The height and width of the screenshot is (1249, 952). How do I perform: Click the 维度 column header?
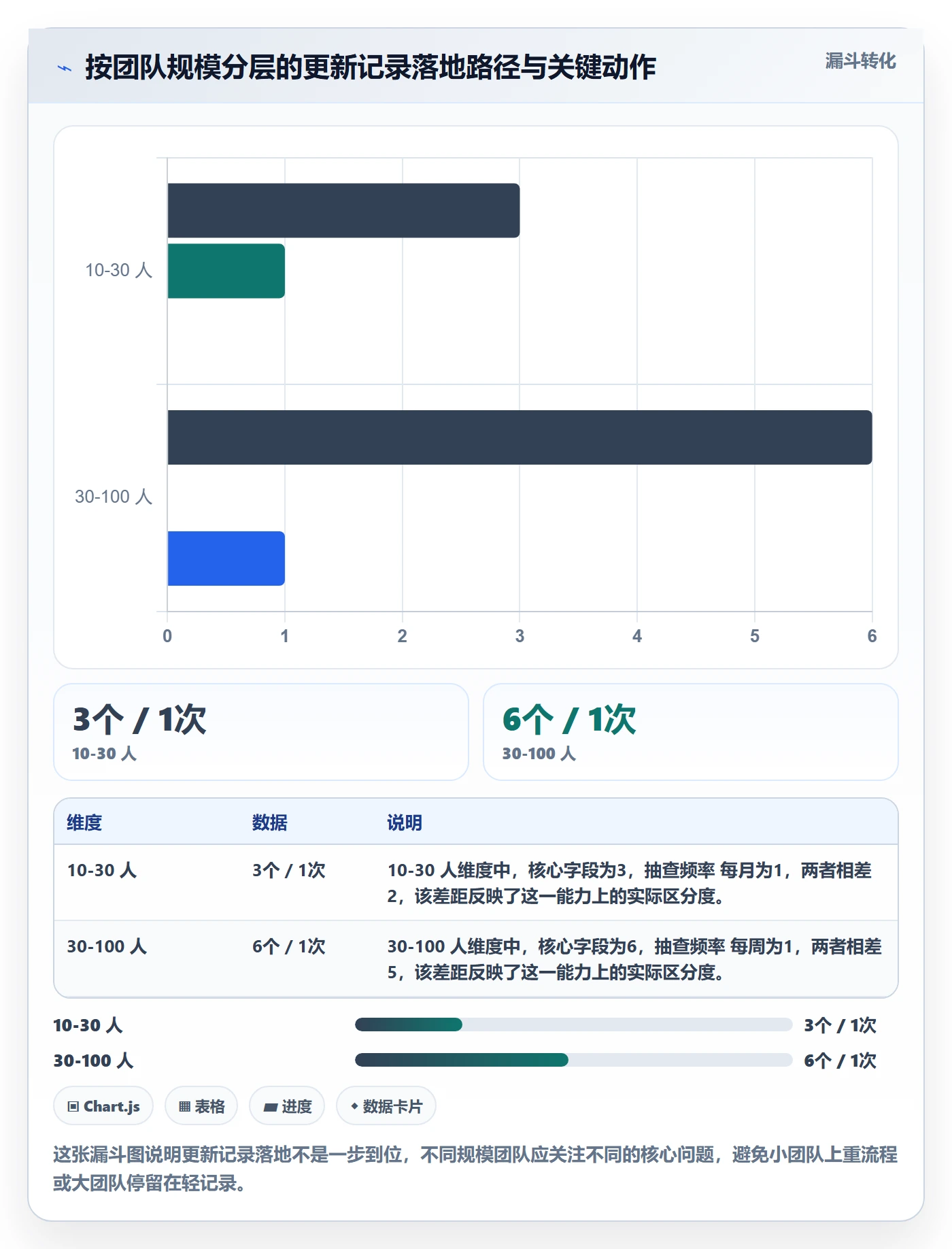click(x=84, y=822)
